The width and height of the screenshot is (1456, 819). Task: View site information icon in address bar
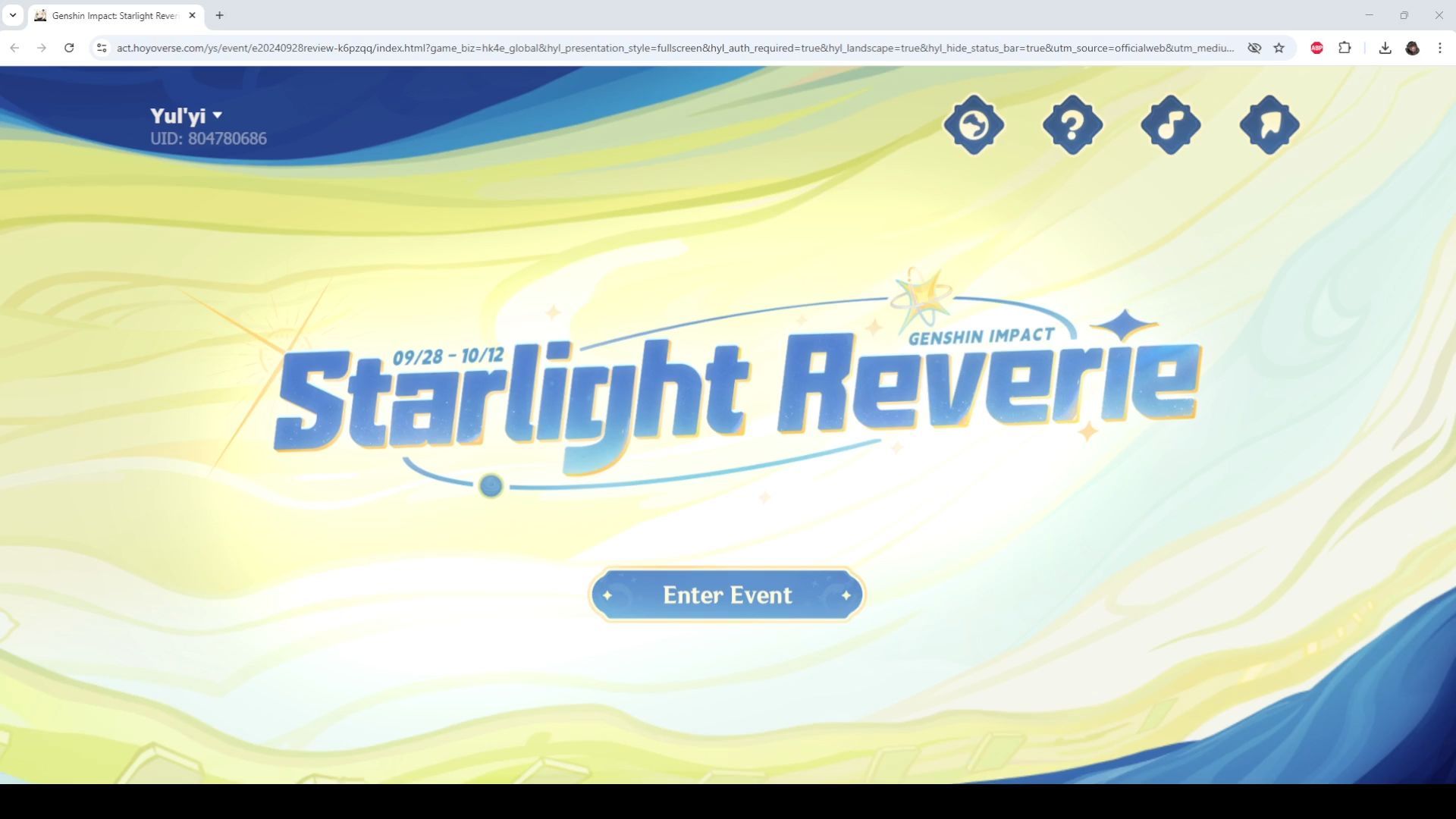pos(102,48)
